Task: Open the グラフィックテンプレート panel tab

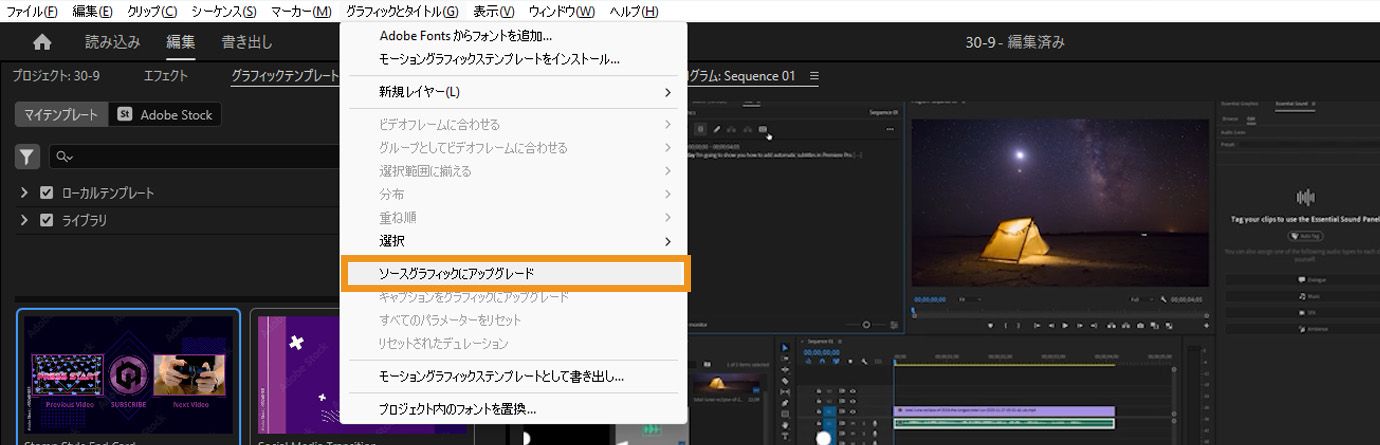Action: [285, 76]
